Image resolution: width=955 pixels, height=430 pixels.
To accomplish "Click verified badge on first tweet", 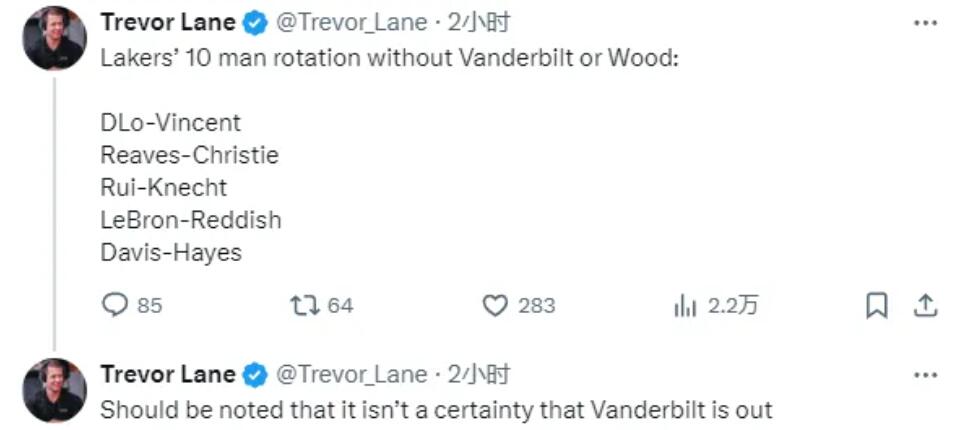I will (255, 22).
